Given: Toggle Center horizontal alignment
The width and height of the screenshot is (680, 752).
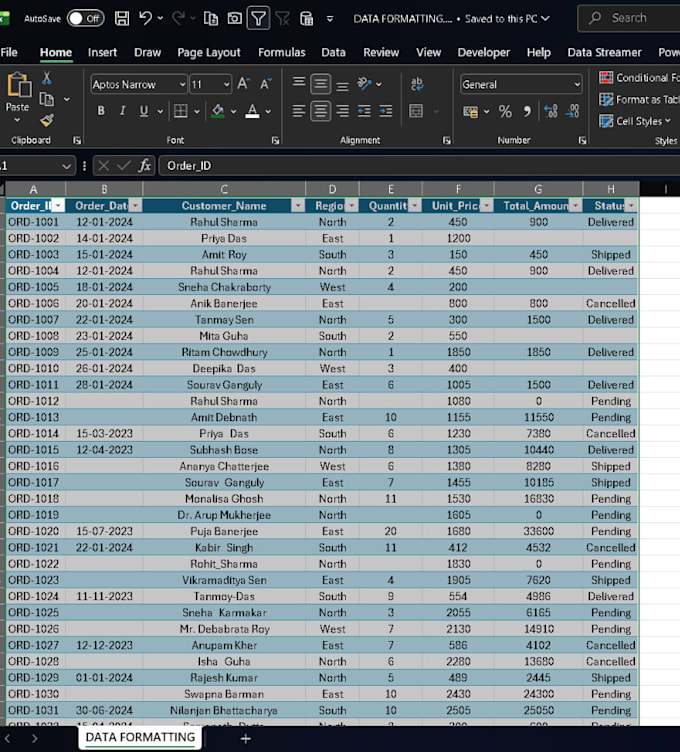Looking at the screenshot, I should 320,111.
